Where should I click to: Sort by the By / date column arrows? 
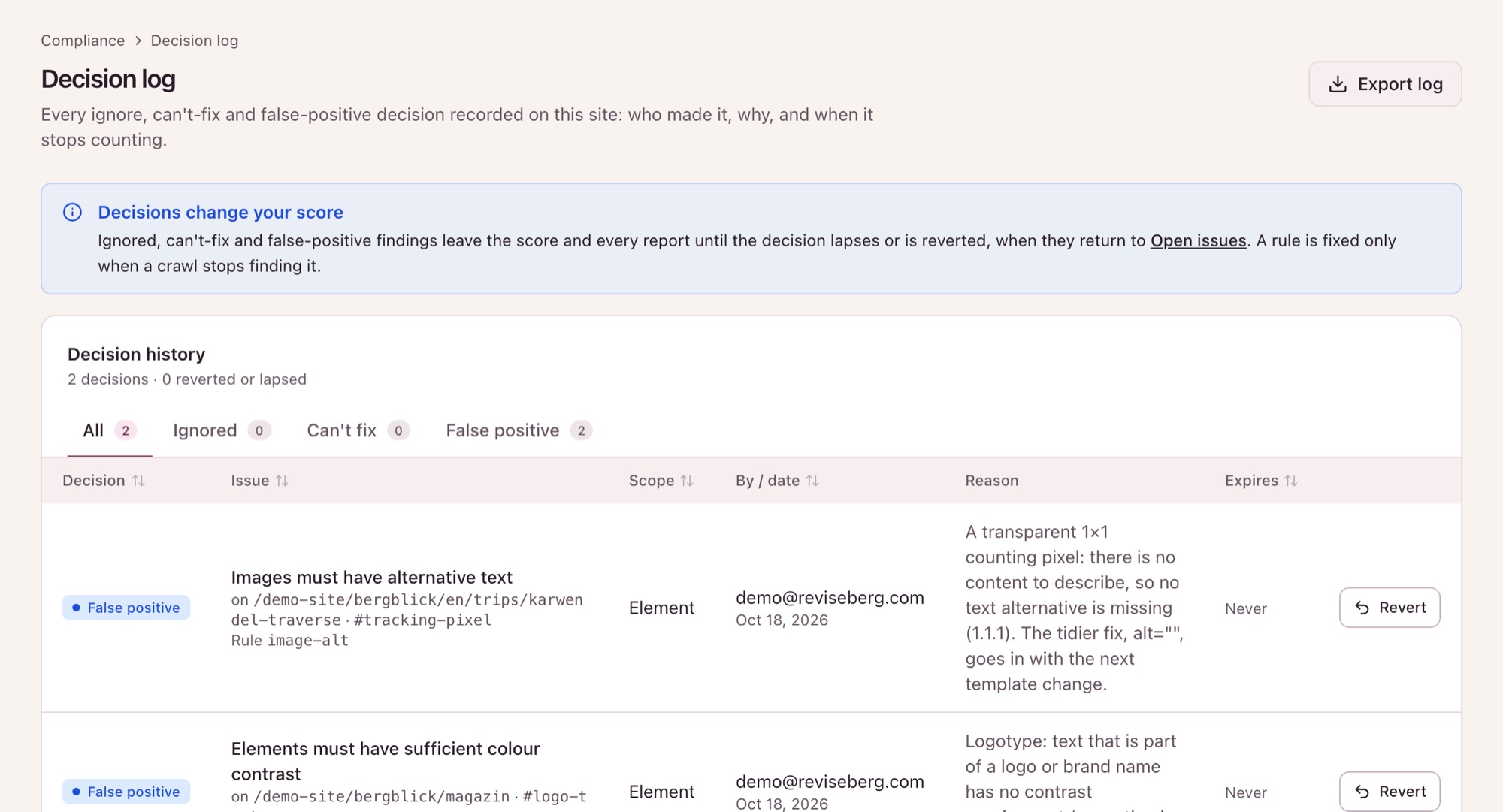[x=812, y=481]
